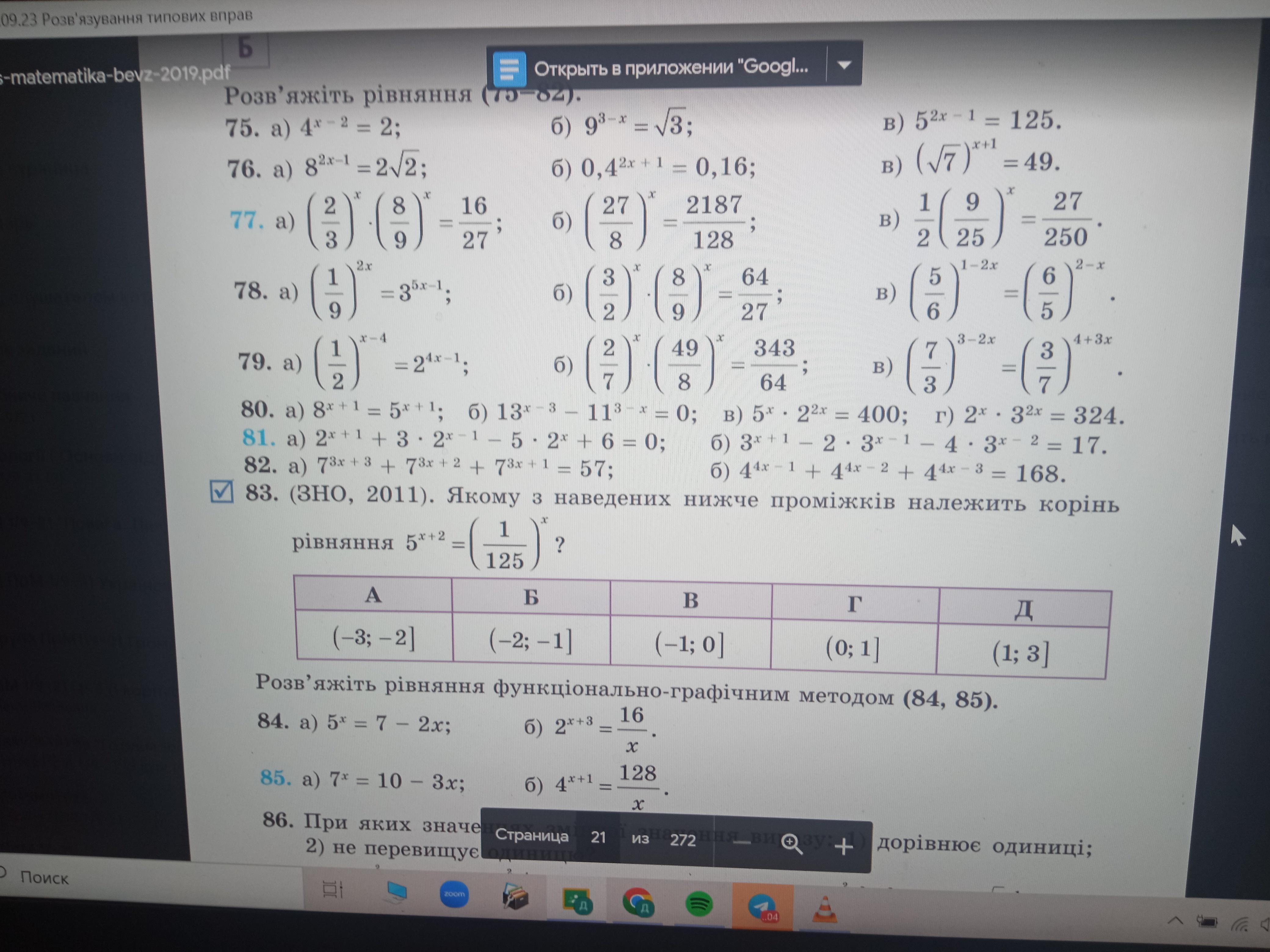The width and height of the screenshot is (1270, 952).
Task: Open the Zoom app from the taskbar
Action: point(454,894)
